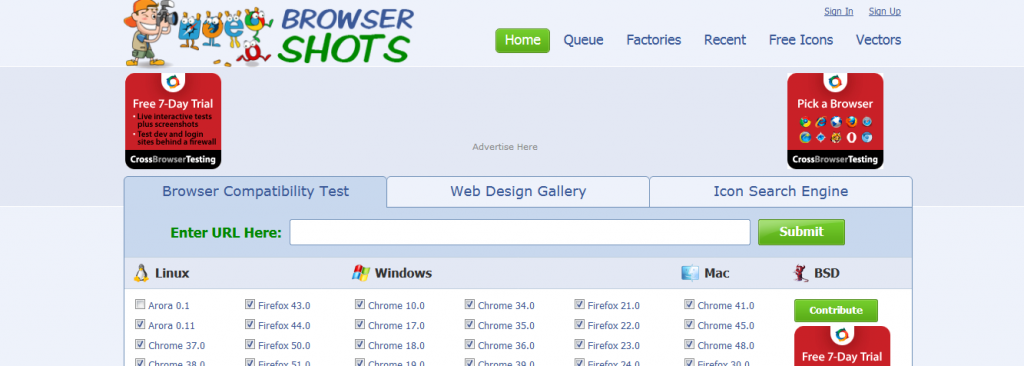Click the Mac heading text
Screen dimensions: 1024x366
[716, 273]
